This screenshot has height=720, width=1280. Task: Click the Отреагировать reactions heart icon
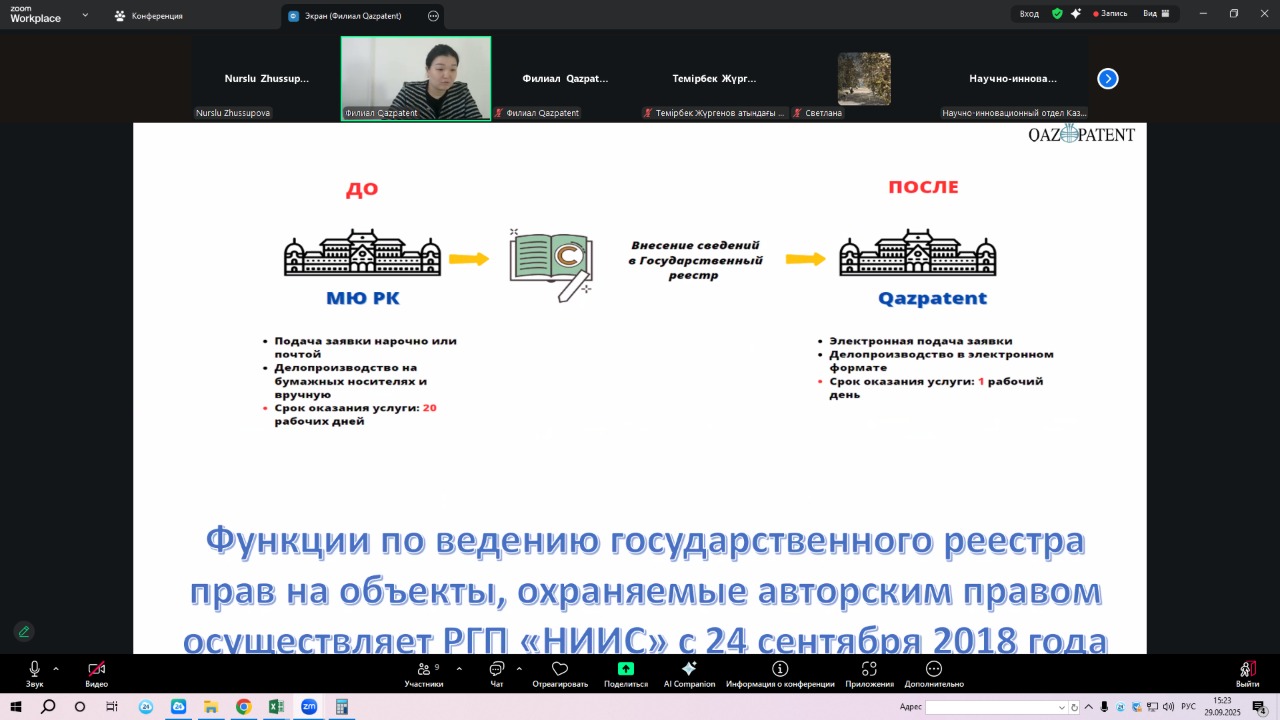[x=560, y=669]
